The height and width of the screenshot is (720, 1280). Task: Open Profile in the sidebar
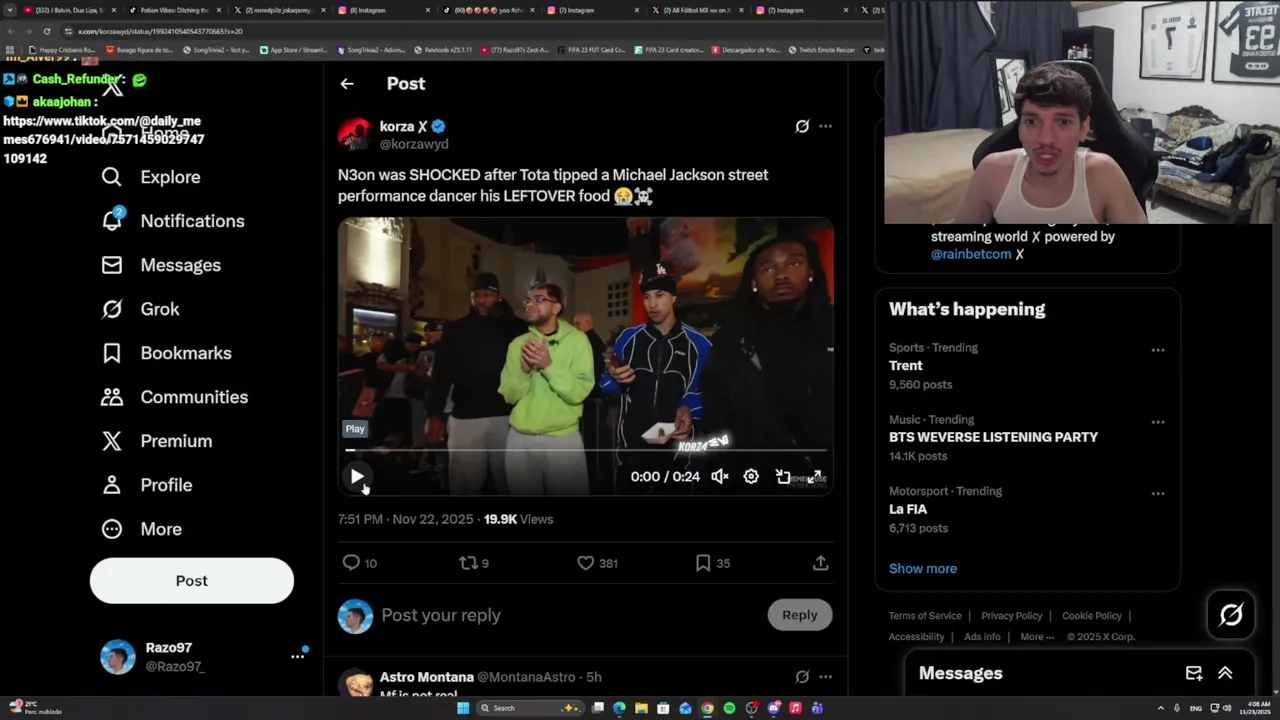tap(146, 485)
